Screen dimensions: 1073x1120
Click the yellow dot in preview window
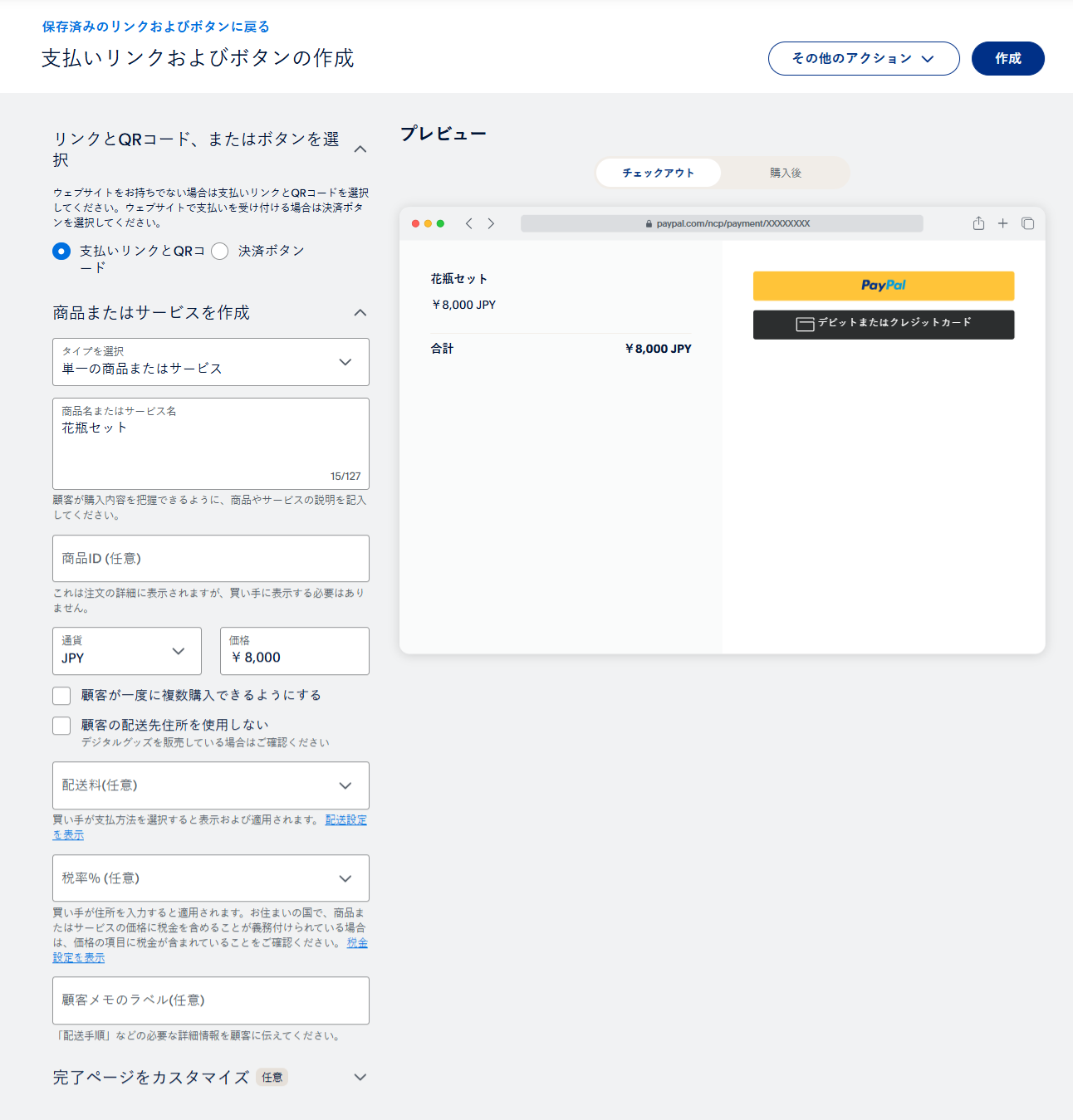(428, 223)
